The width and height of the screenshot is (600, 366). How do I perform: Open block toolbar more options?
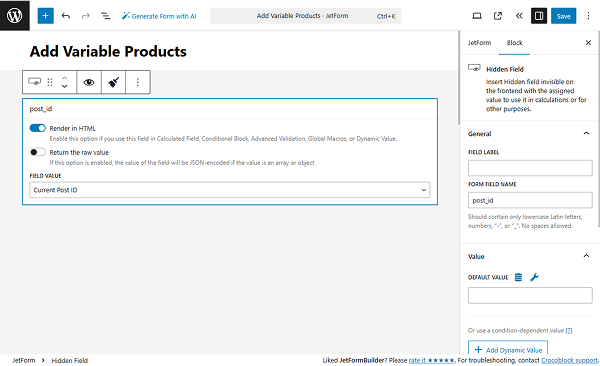pyautogui.click(x=138, y=82)
